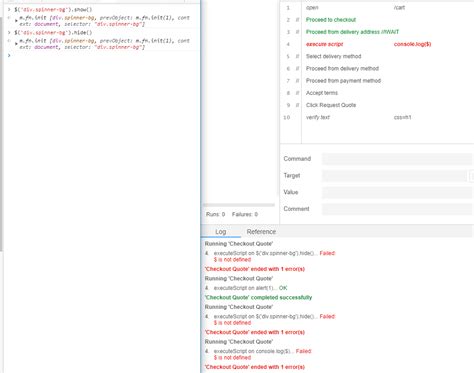Select the 'Proceed to checkout' step
Image resolution: width=474 pixels, height=373 pixels.
click(x=331, y=20)
